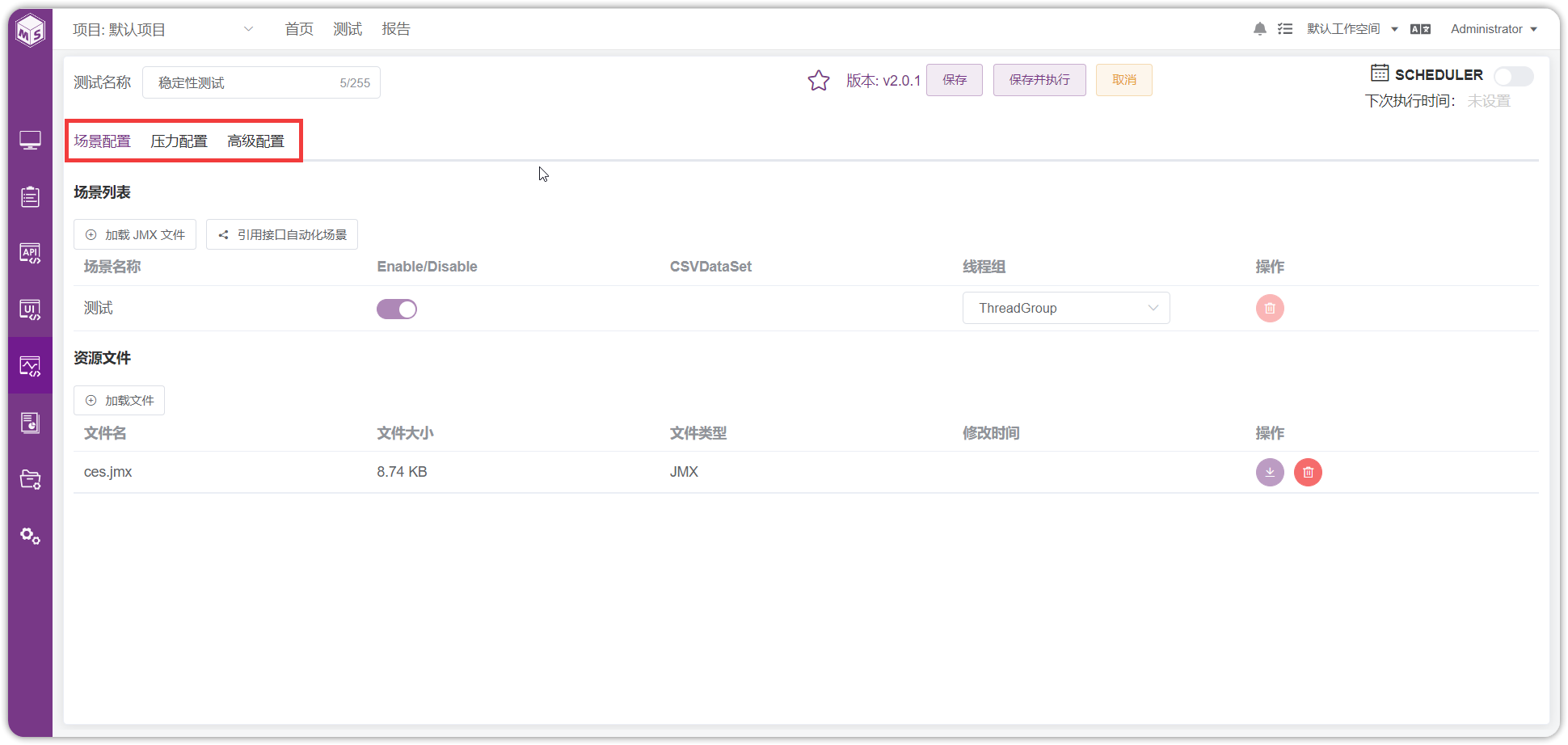
Task: Delete the ces.jmx file
Action: tap(1308, 472)
